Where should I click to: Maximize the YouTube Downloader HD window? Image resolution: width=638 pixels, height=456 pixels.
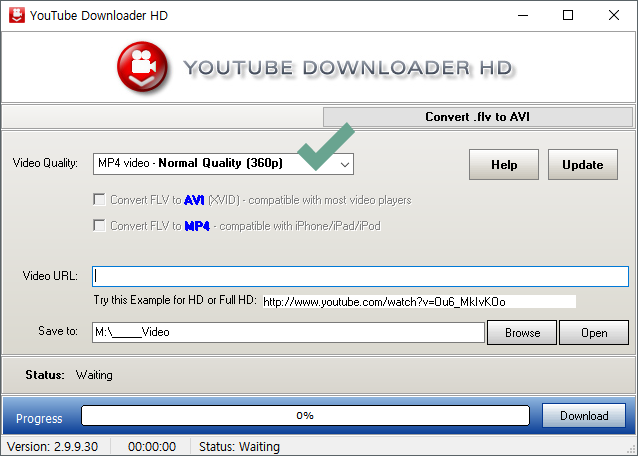pyautogui.click(x=568, y=15)
